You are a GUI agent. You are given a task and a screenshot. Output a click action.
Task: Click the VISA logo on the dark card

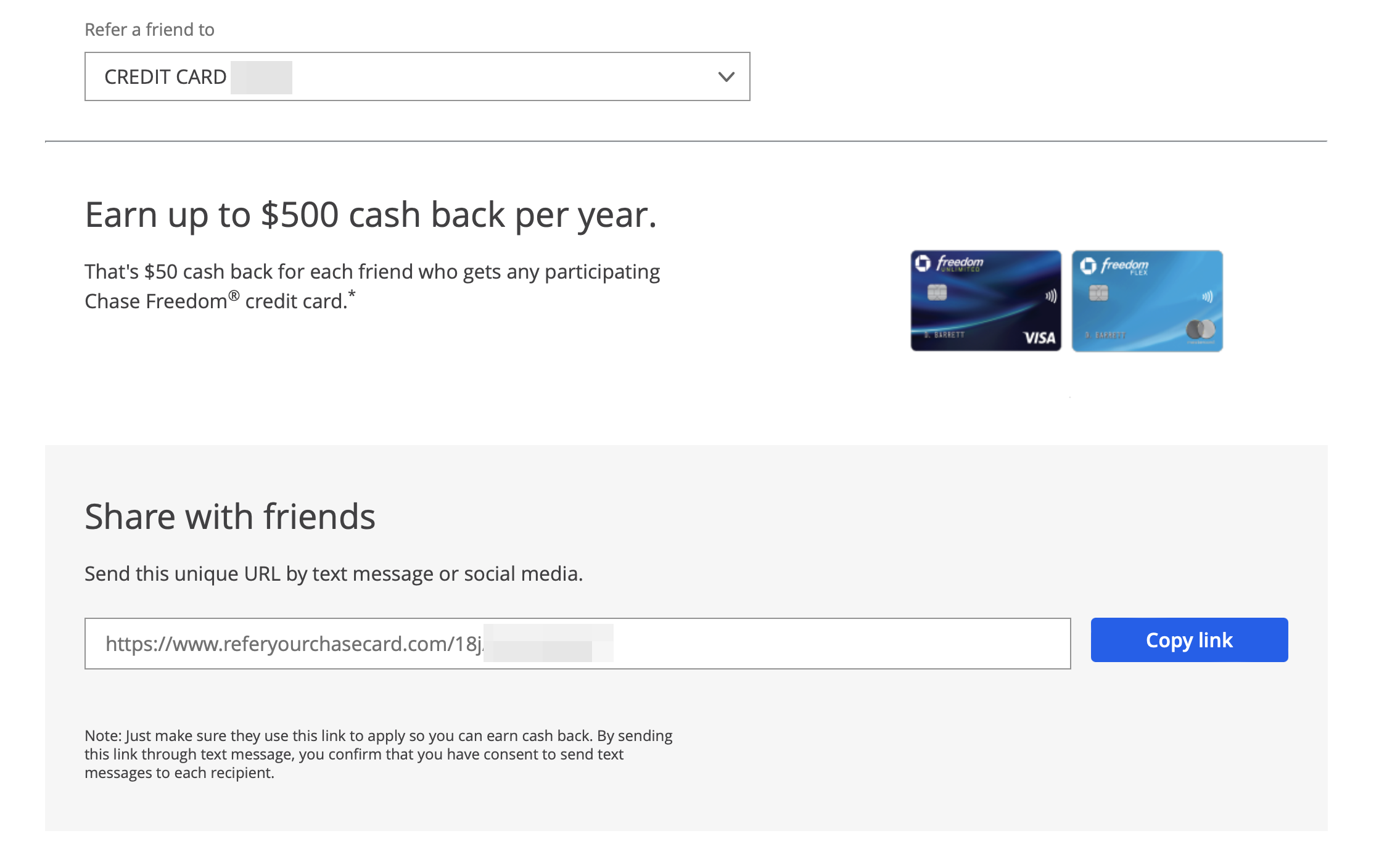1039,337
